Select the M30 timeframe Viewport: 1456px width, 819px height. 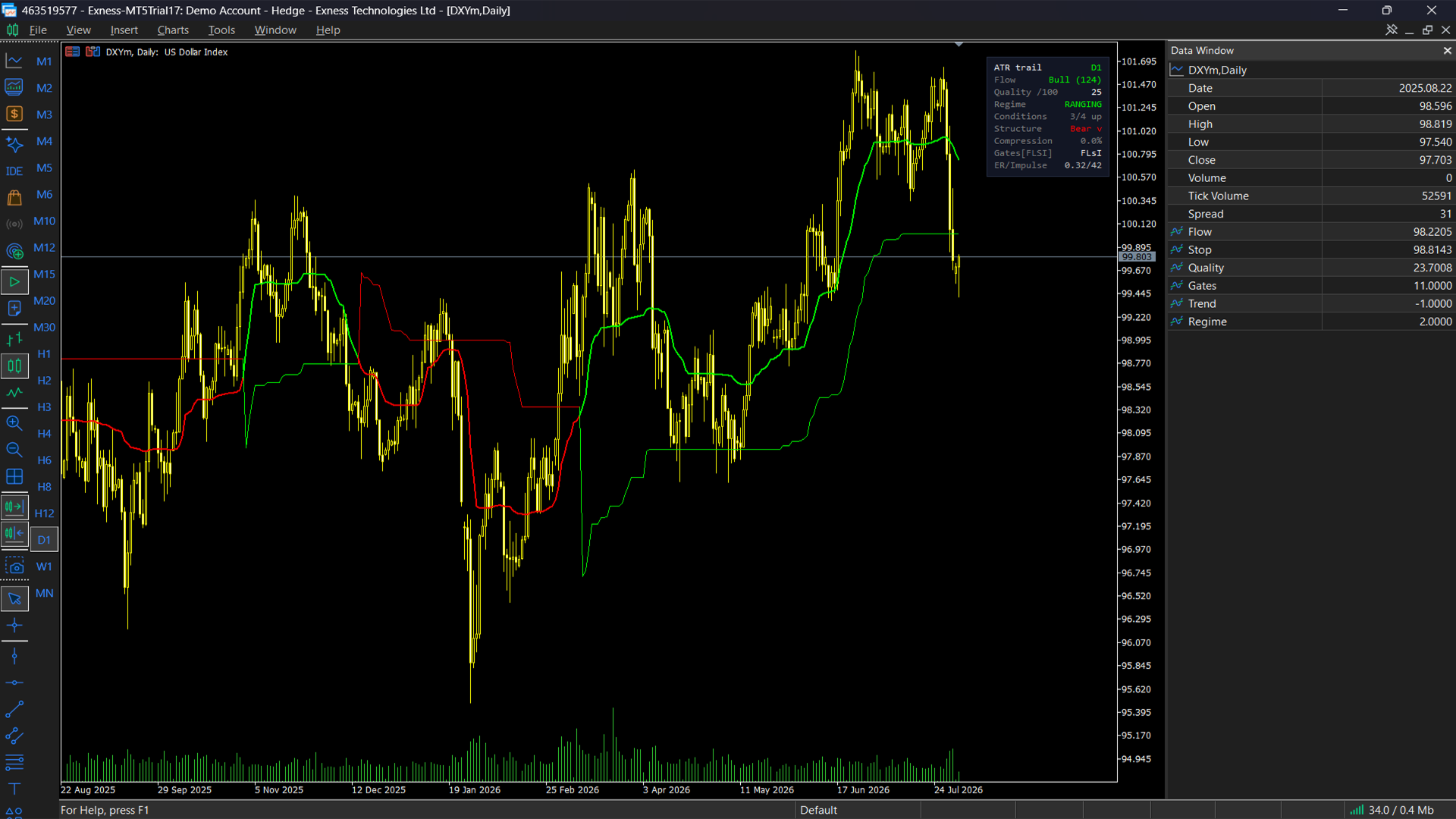click(44, 327)
